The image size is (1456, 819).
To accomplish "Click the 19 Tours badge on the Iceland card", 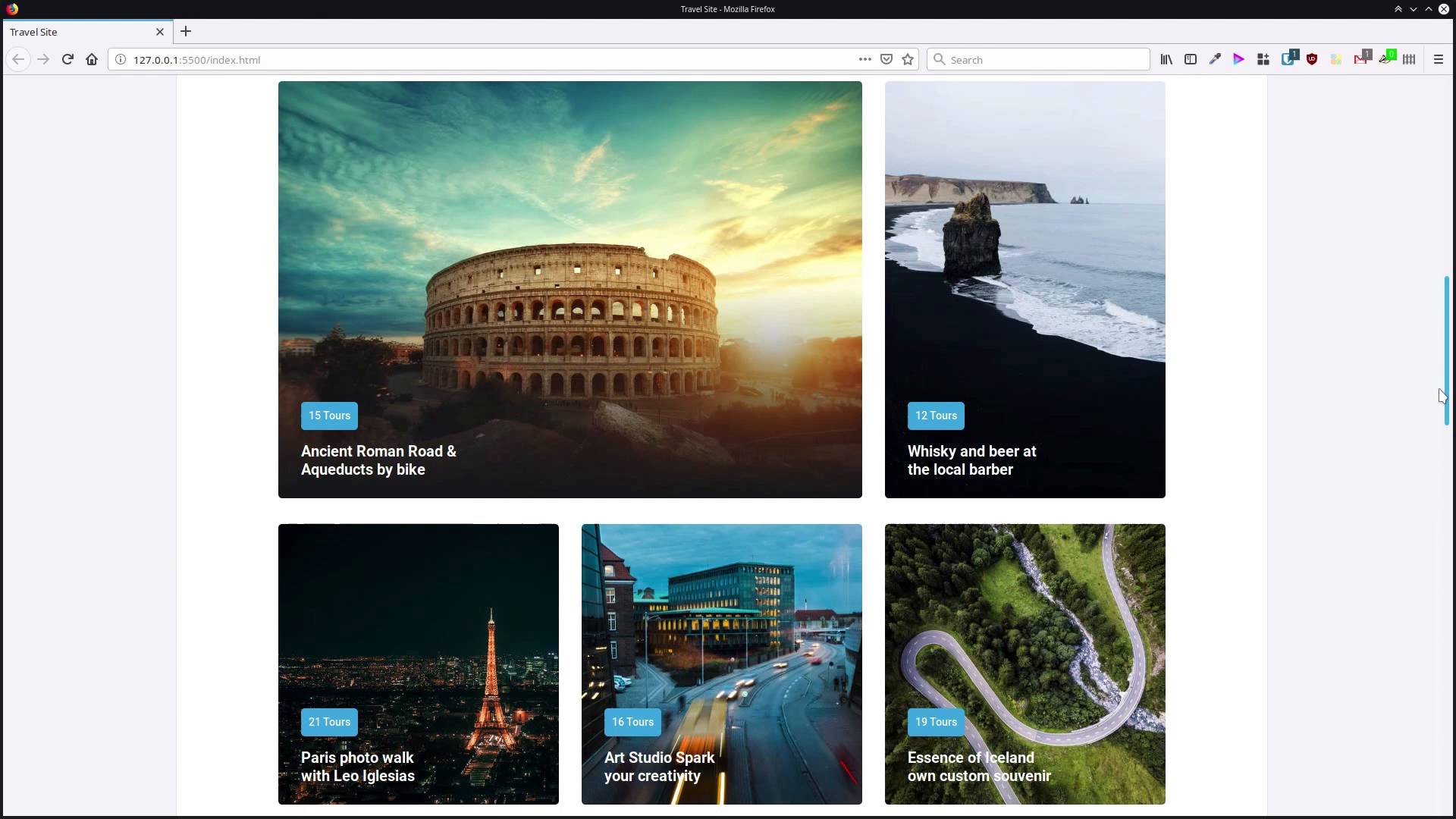I will coord(936,722).
